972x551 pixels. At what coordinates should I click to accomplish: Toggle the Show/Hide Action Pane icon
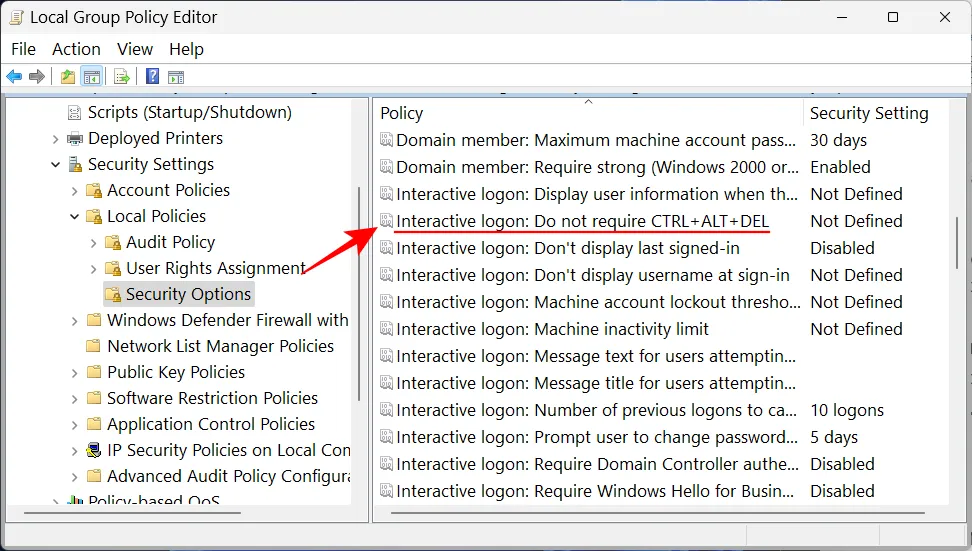point(176,77)
